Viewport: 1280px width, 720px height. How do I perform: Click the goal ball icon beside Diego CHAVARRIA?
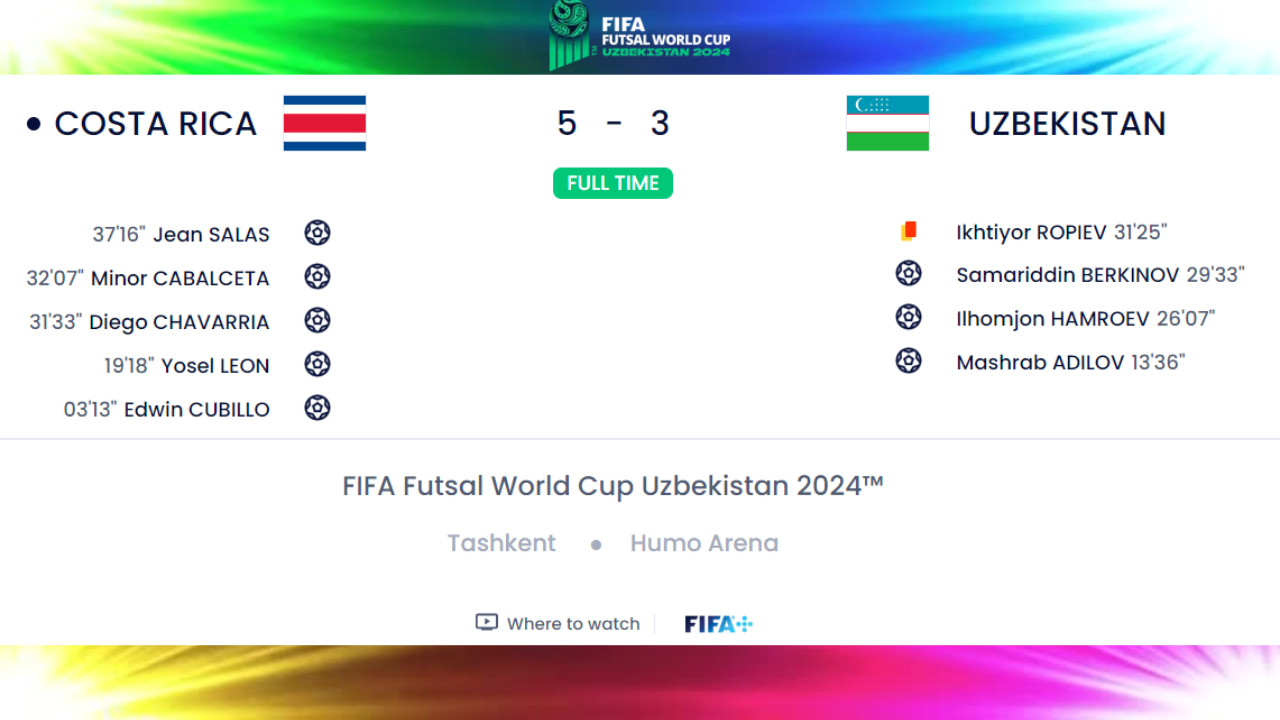point(317,320)
